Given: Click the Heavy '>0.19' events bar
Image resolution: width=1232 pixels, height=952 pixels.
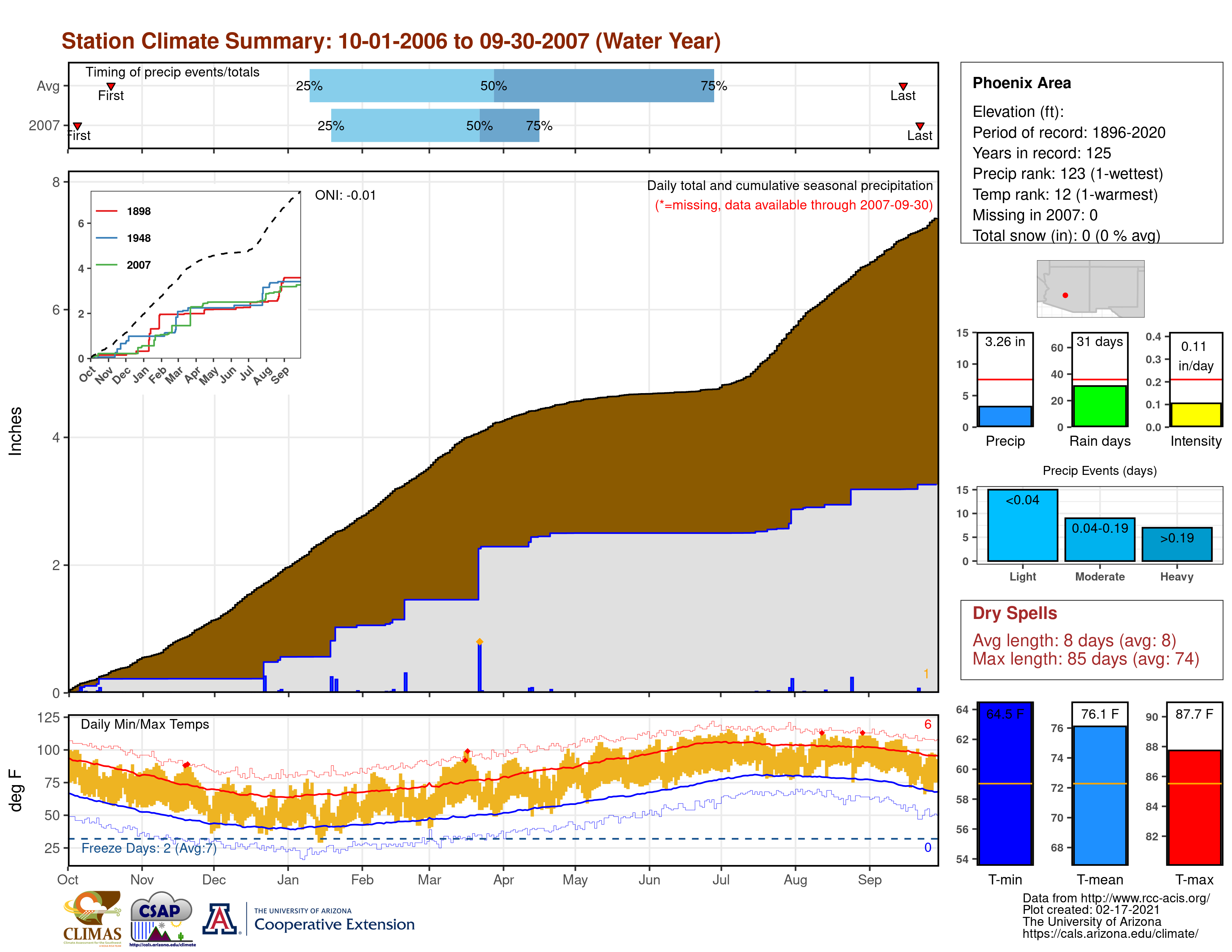Looking at the screenshot, I should click(1177, 544).
